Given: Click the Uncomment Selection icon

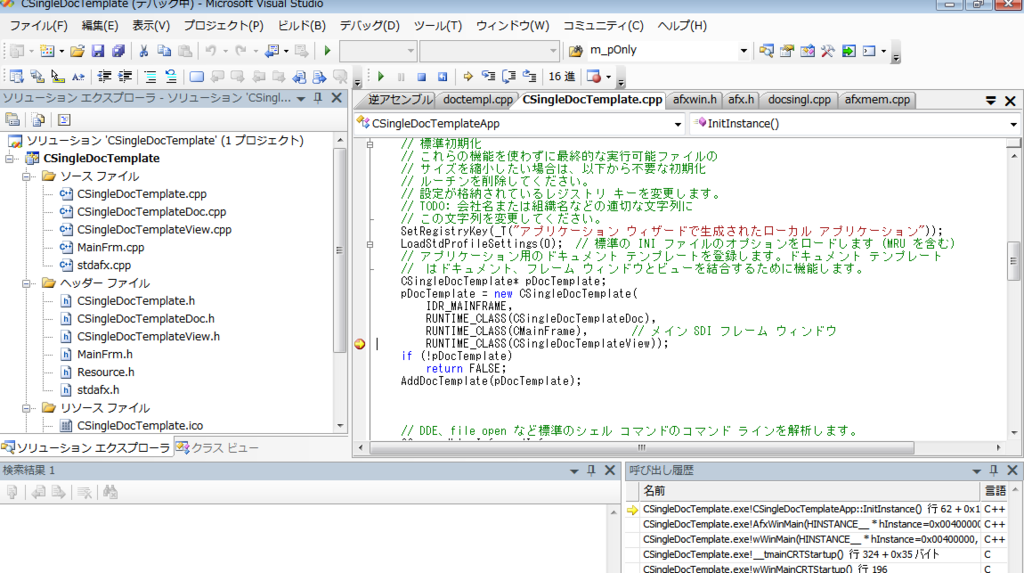Looking at the screenshot, I should pos(170,76).
